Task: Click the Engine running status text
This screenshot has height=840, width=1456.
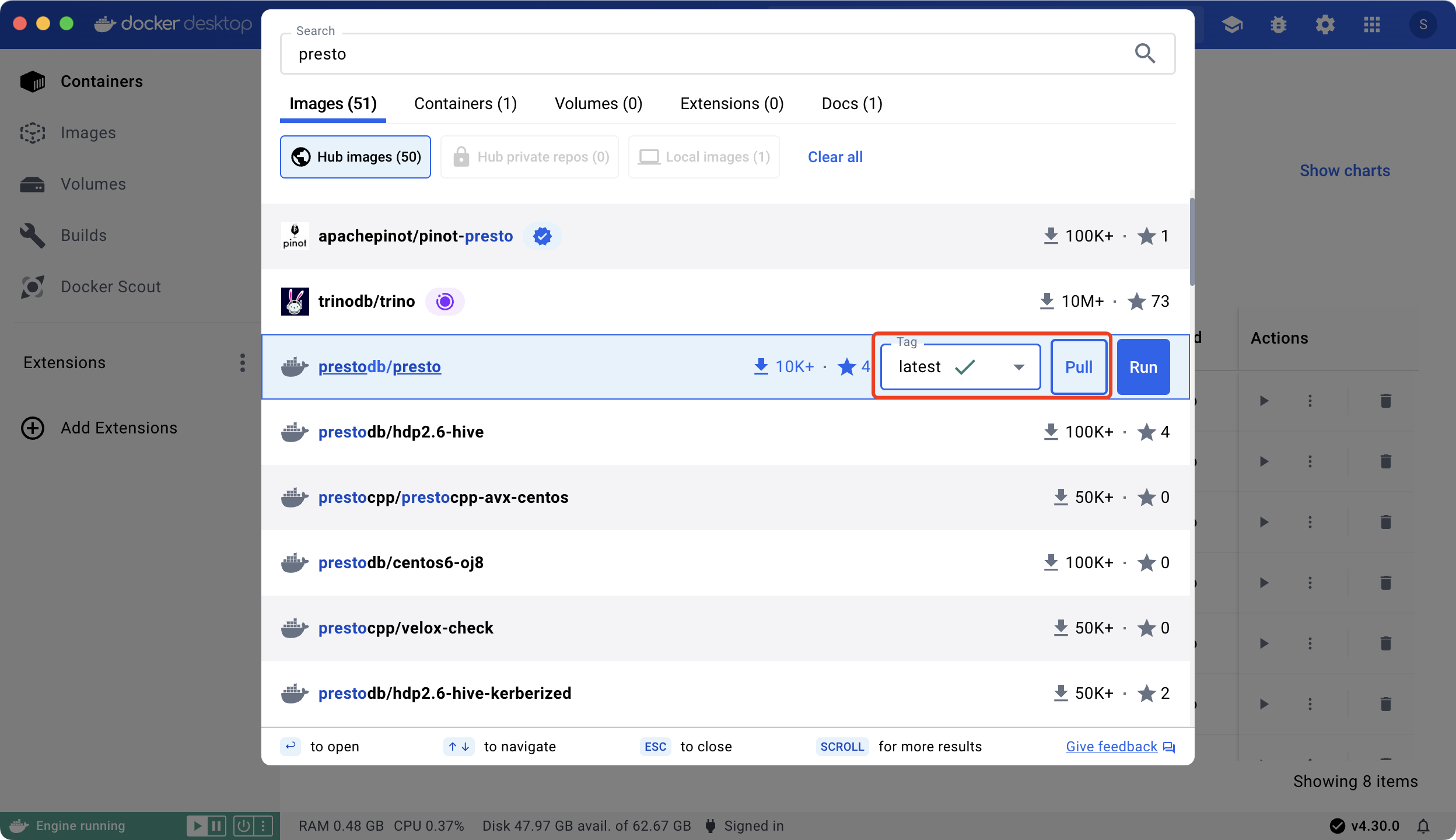Action: point(80,826)
